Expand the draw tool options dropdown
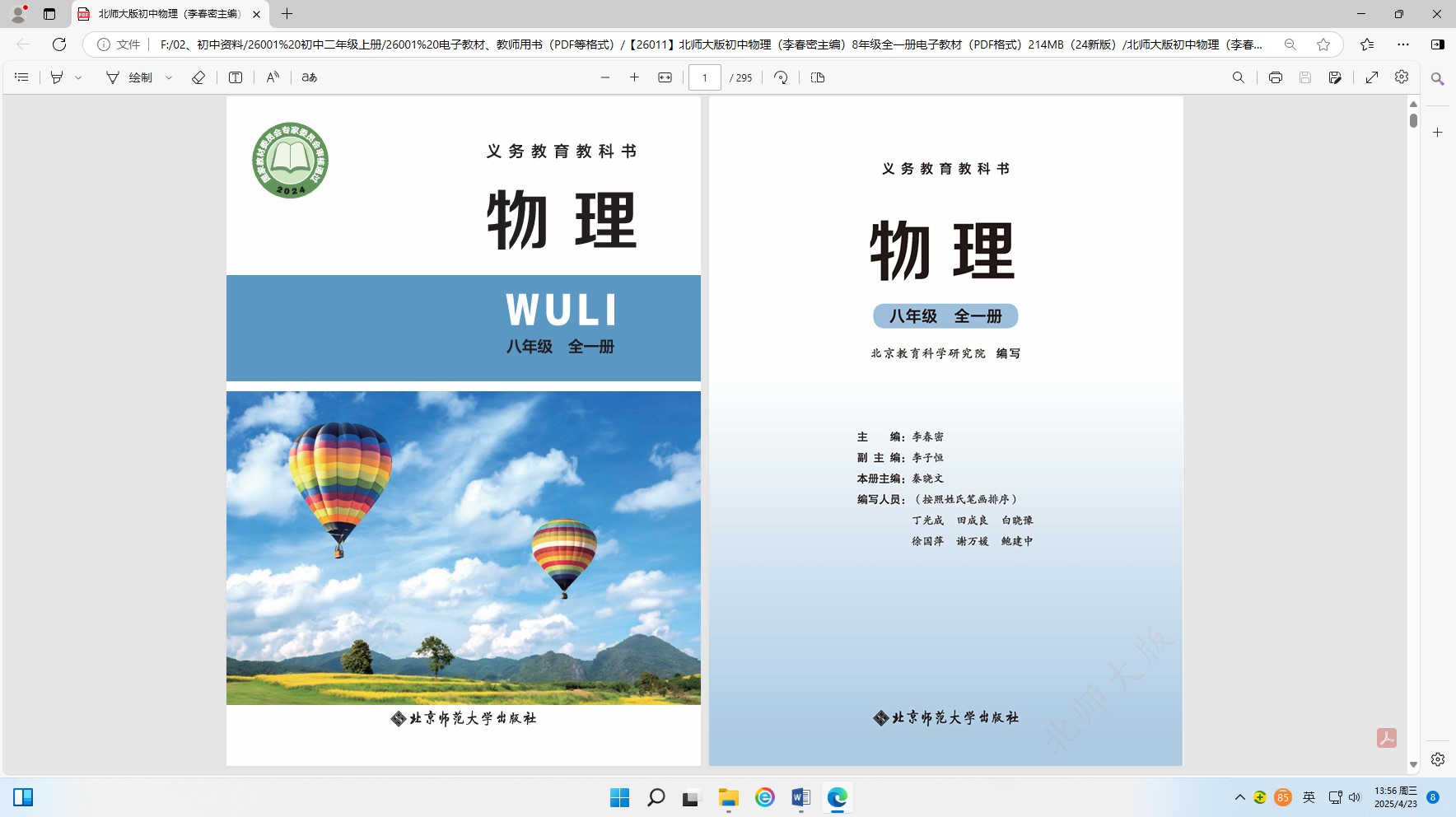This screenshot has width=1456, height=817. (169, 77)
